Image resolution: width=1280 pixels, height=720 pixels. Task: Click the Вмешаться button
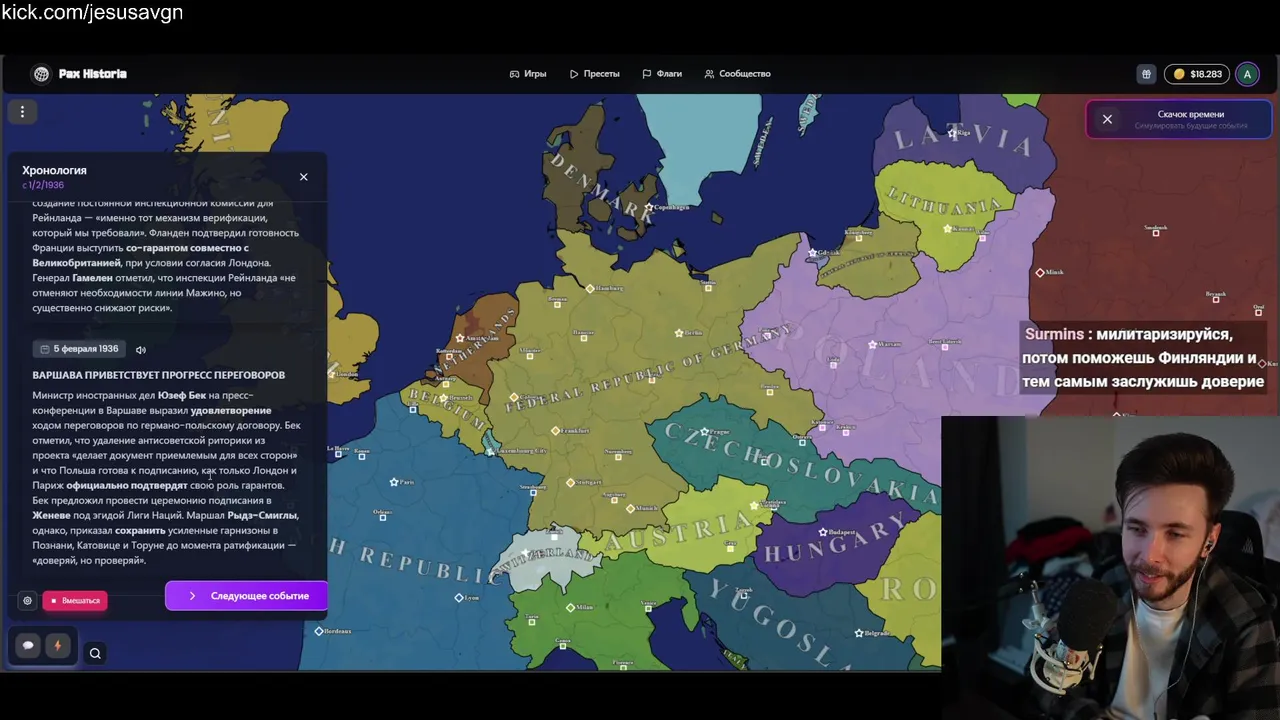click(x=75, y=601)
